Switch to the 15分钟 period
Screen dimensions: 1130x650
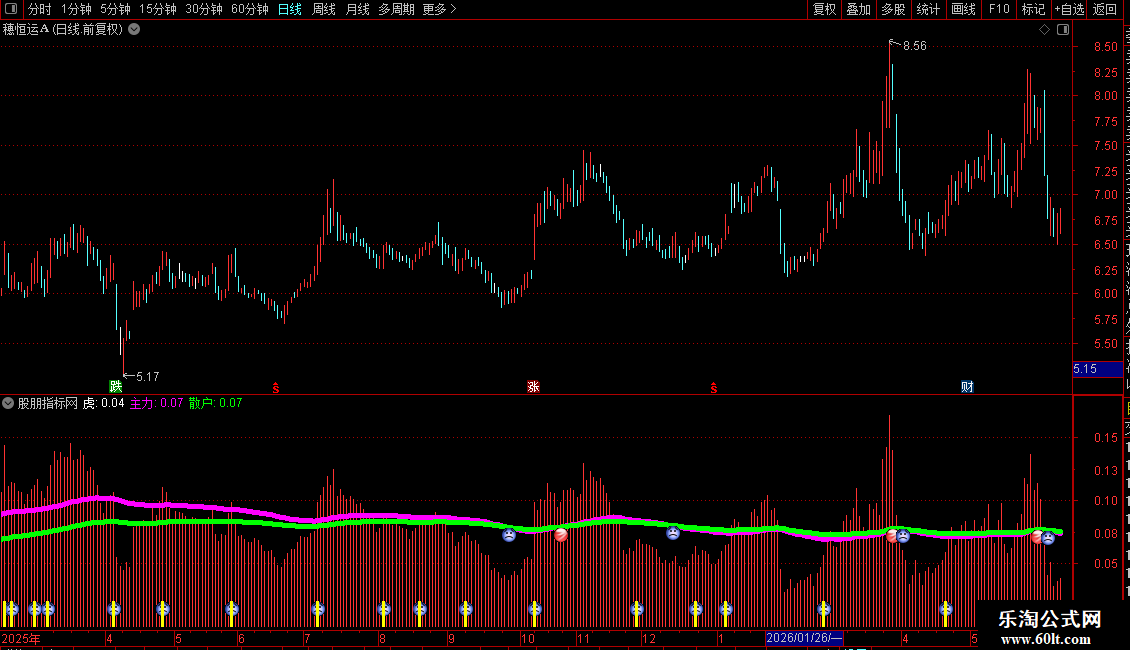(x=157, y=9)
